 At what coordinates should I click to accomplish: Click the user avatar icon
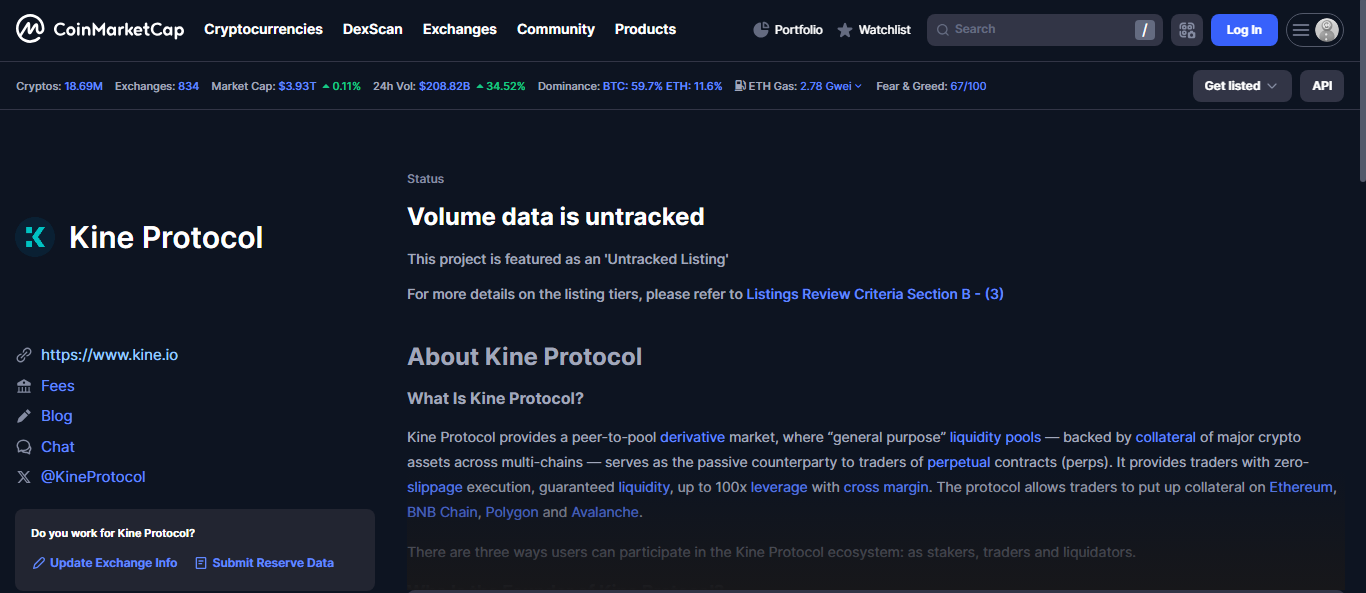pyautogui.click(x=1327, y=30)
